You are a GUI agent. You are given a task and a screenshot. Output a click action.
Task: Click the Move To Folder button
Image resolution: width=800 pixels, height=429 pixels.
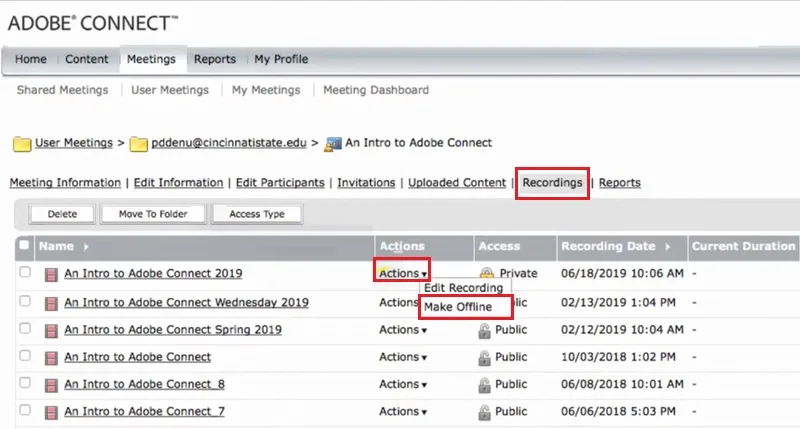pos(153,214)
